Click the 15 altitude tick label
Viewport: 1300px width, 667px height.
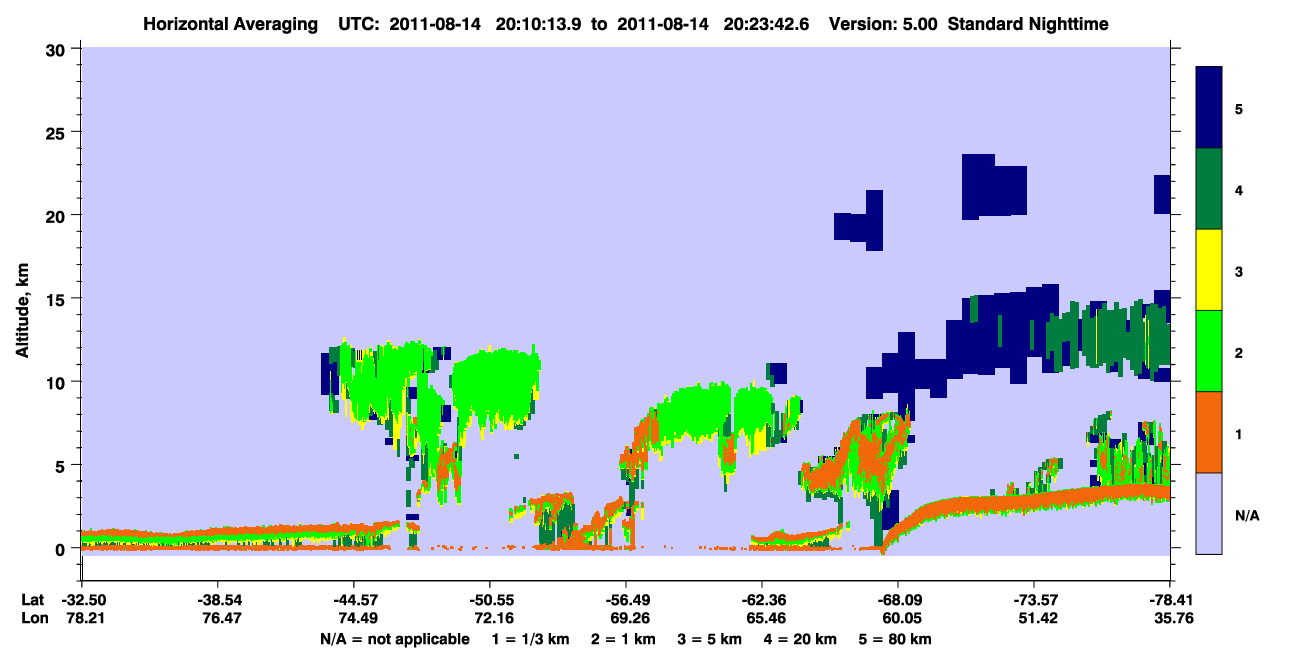tap(58, 298)
